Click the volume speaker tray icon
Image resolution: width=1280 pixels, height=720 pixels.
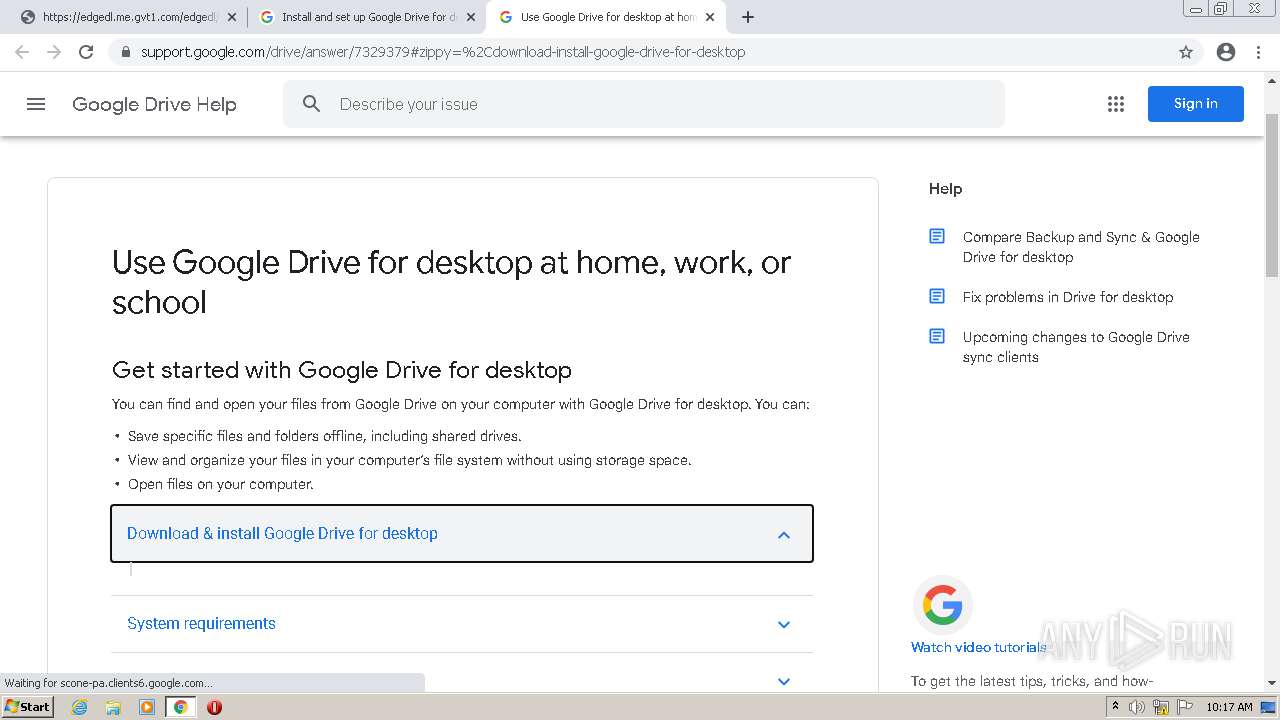[x=1137, y=707]
